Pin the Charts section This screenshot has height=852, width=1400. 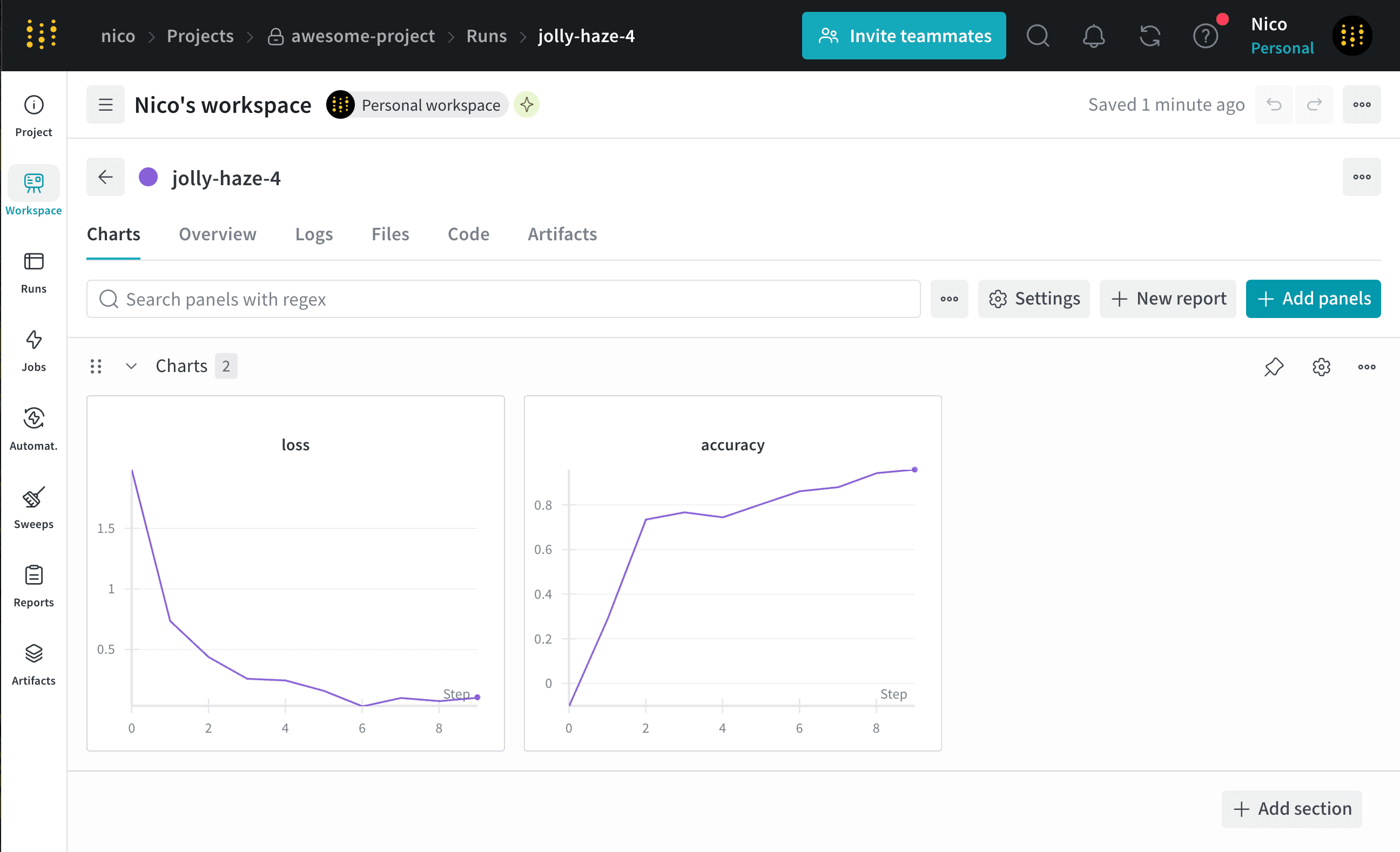point(1274,367)
